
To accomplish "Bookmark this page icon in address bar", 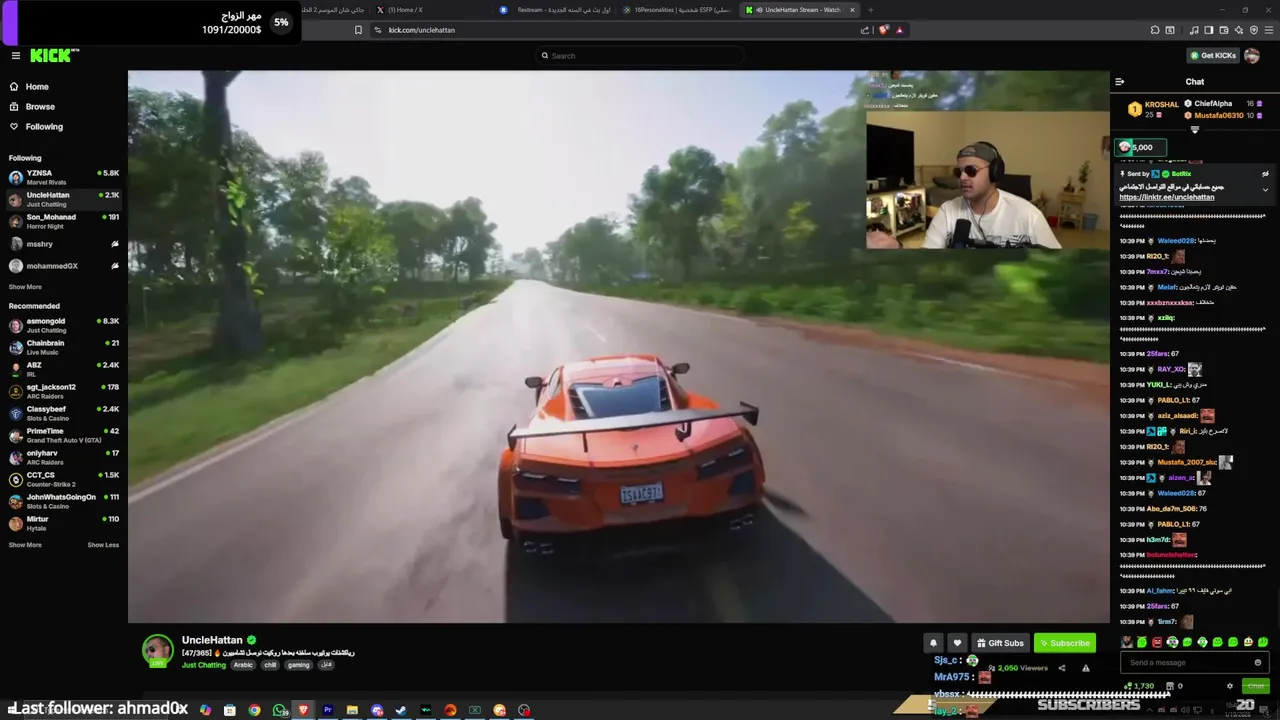I will tap(358, 30).
